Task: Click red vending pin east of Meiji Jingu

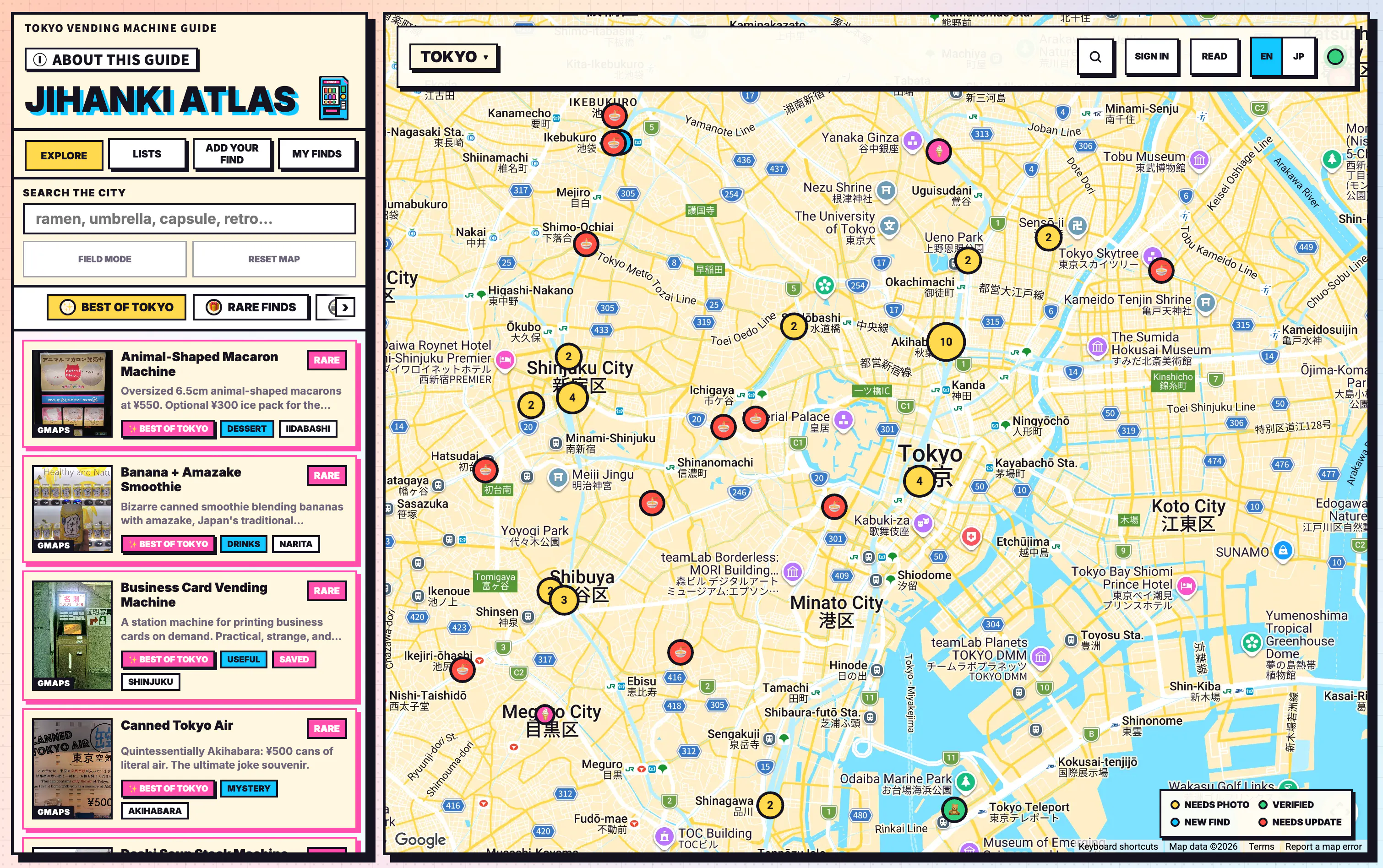Action: (x=652, y=504)
